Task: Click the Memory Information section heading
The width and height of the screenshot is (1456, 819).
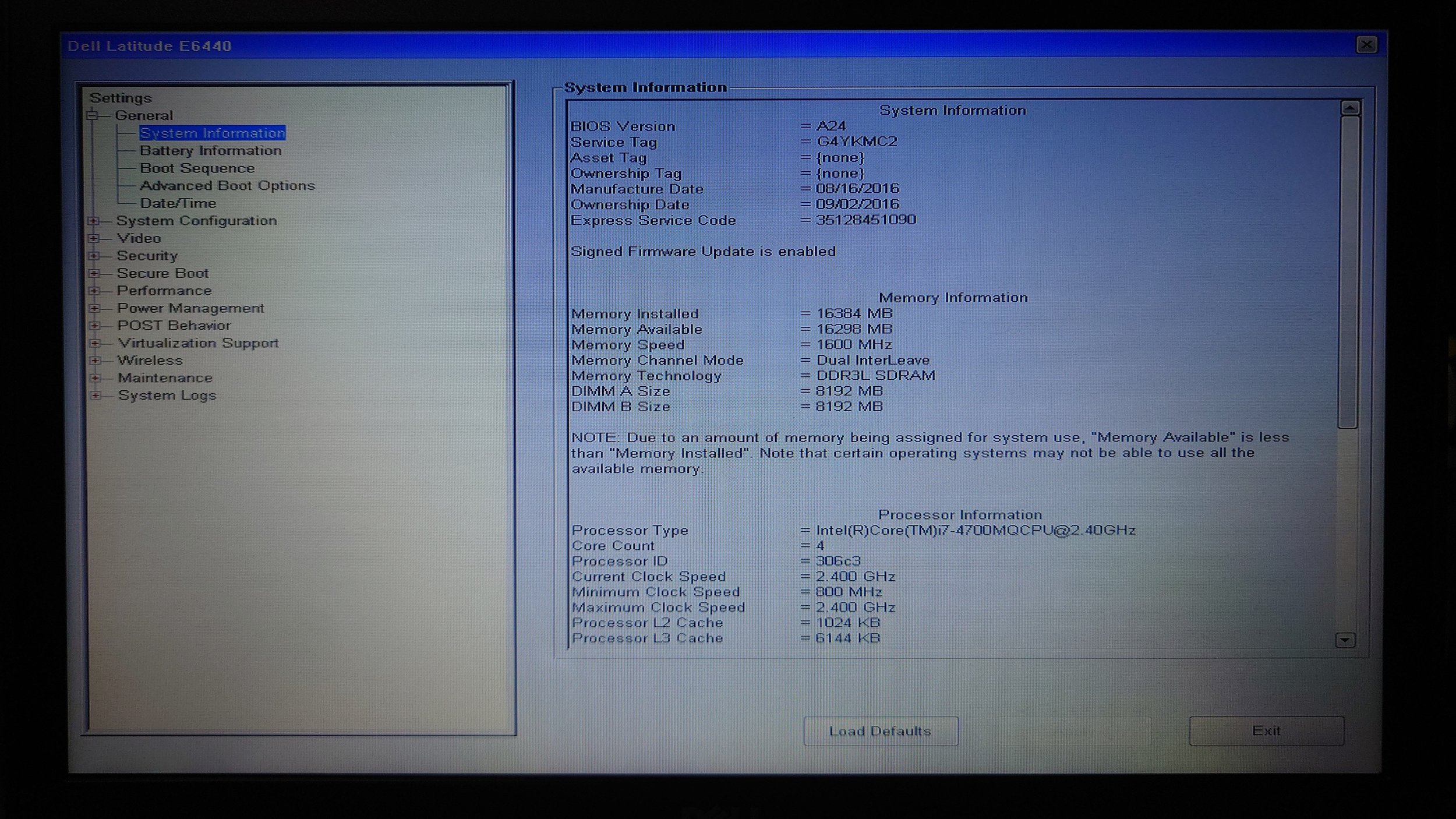Action: [x=953, y=298]
